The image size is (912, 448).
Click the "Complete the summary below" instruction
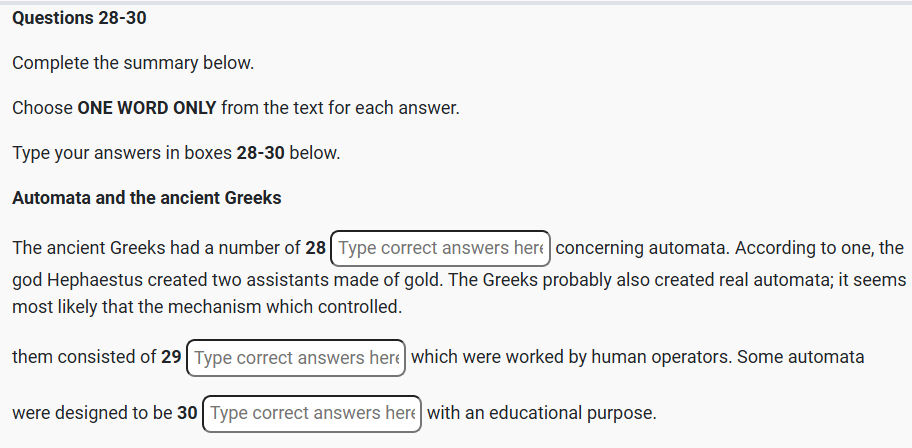[x=133, y=63]
